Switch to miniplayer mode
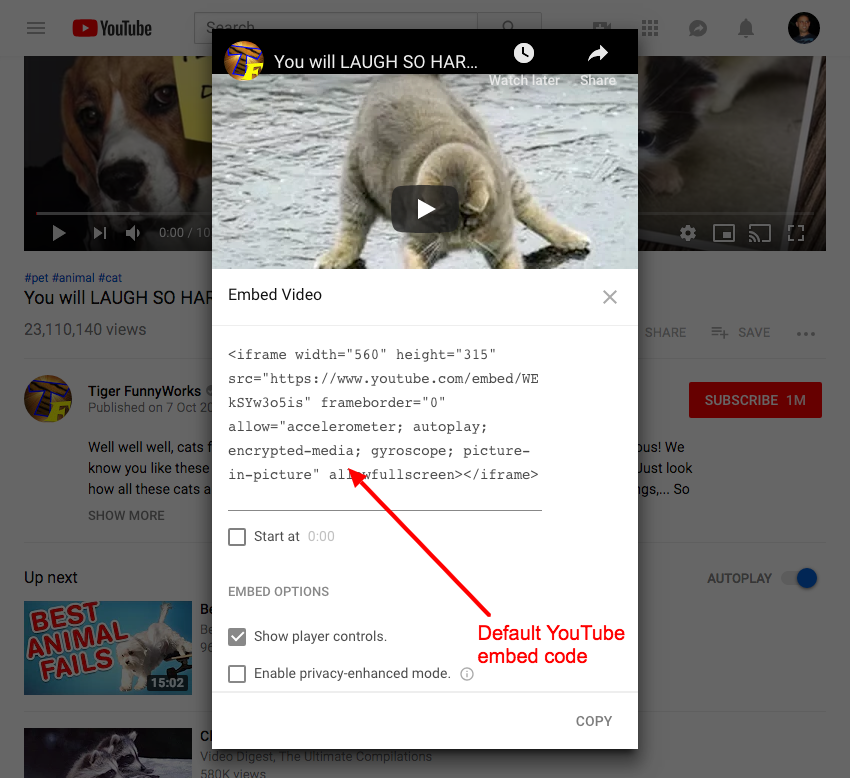The image size is (850, 778). tap(724, 233)
